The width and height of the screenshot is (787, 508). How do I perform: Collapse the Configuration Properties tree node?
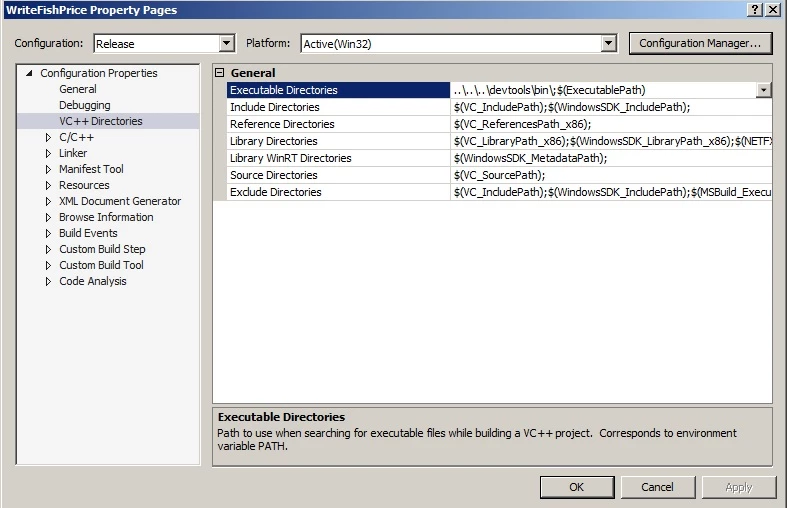pos(29,73)
